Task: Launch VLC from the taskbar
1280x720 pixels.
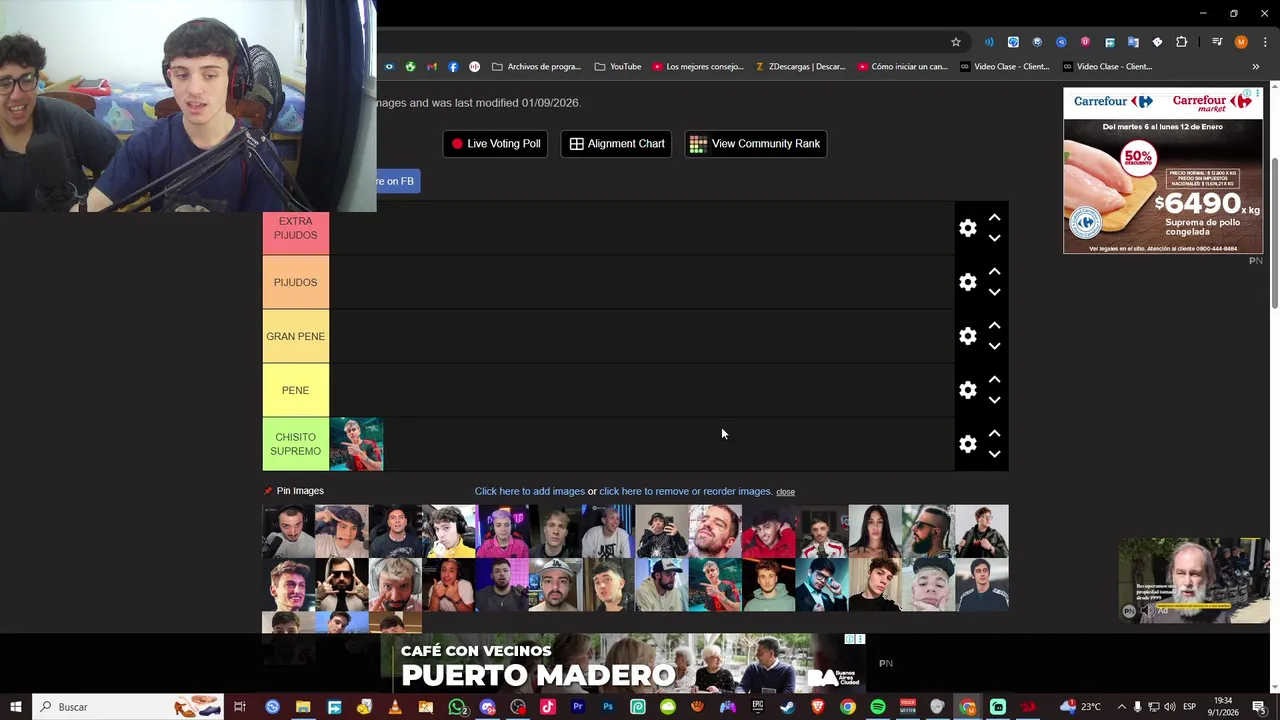Action: click(x=395, y=707)
